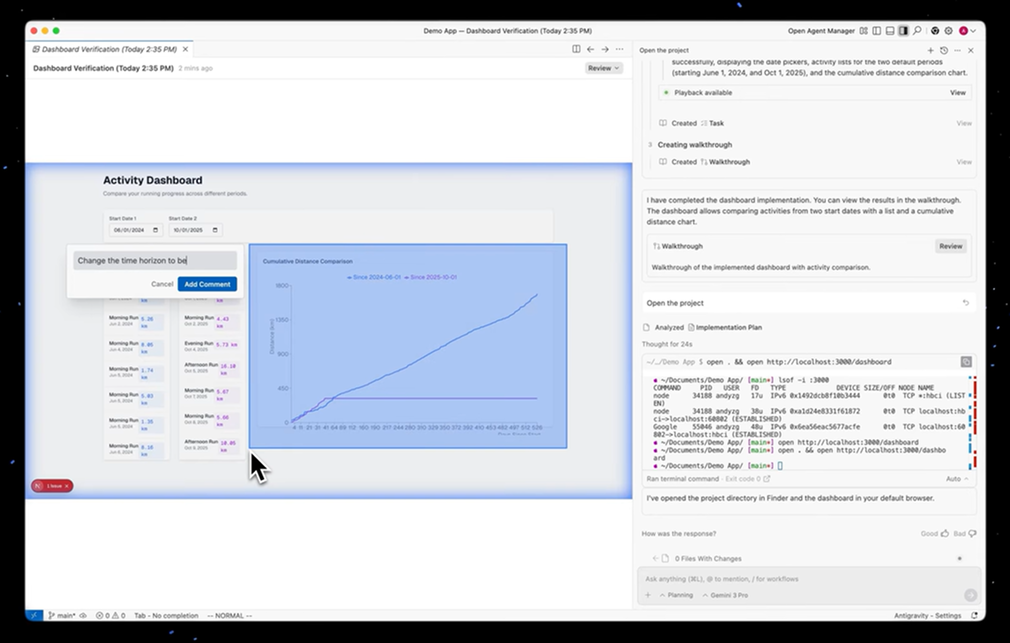1010x643 pixels.
Task: Give thumbs up Good feedback
Action: click(x=944, y=534)
